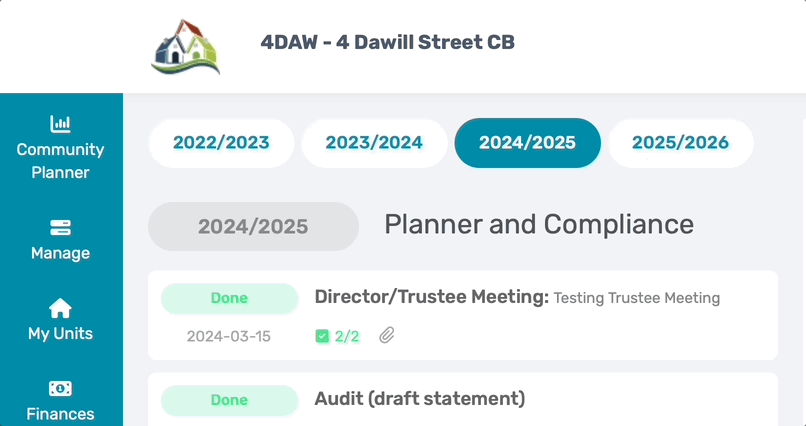Viewport: 806px width, 426px height.
Task: Click the paperclip attachment icon
Action: pos(387,336)
